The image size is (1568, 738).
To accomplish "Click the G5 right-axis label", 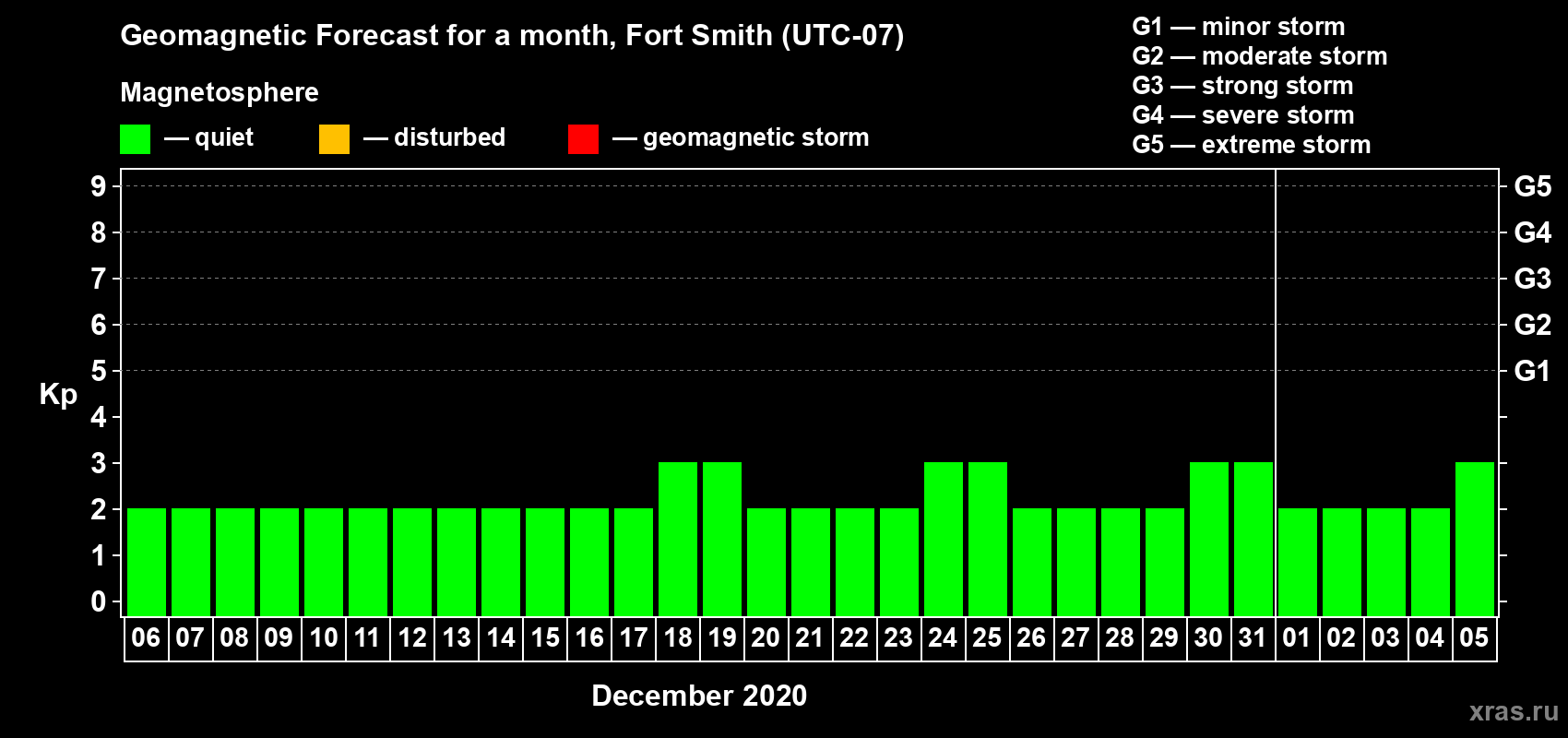I will (1533, 186).
